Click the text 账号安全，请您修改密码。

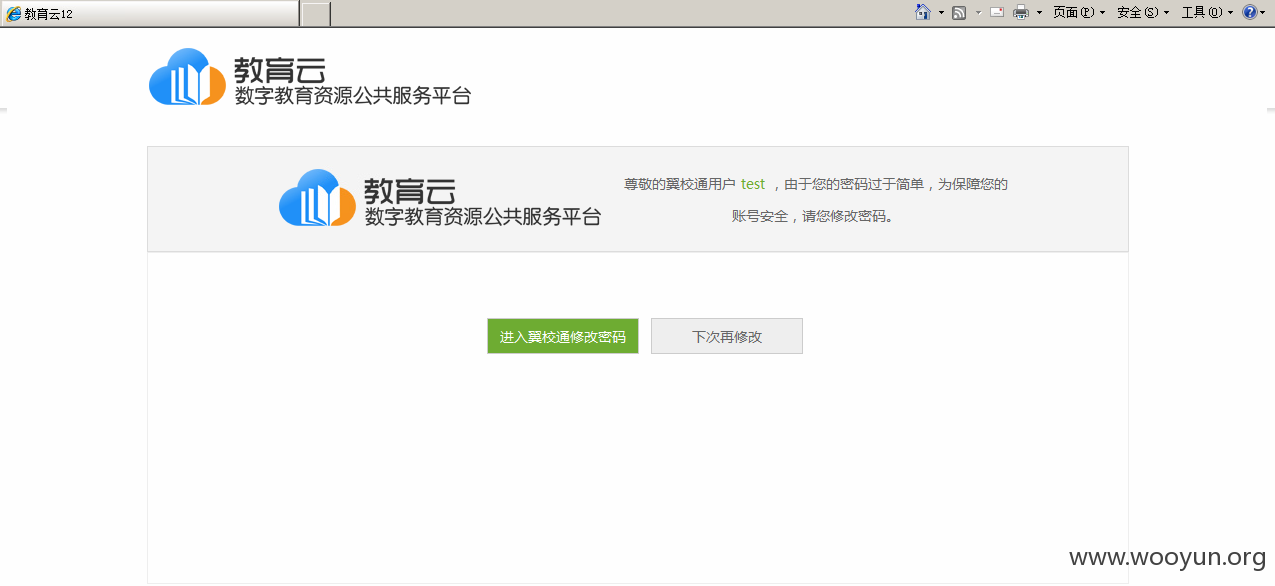click(813, 215)
